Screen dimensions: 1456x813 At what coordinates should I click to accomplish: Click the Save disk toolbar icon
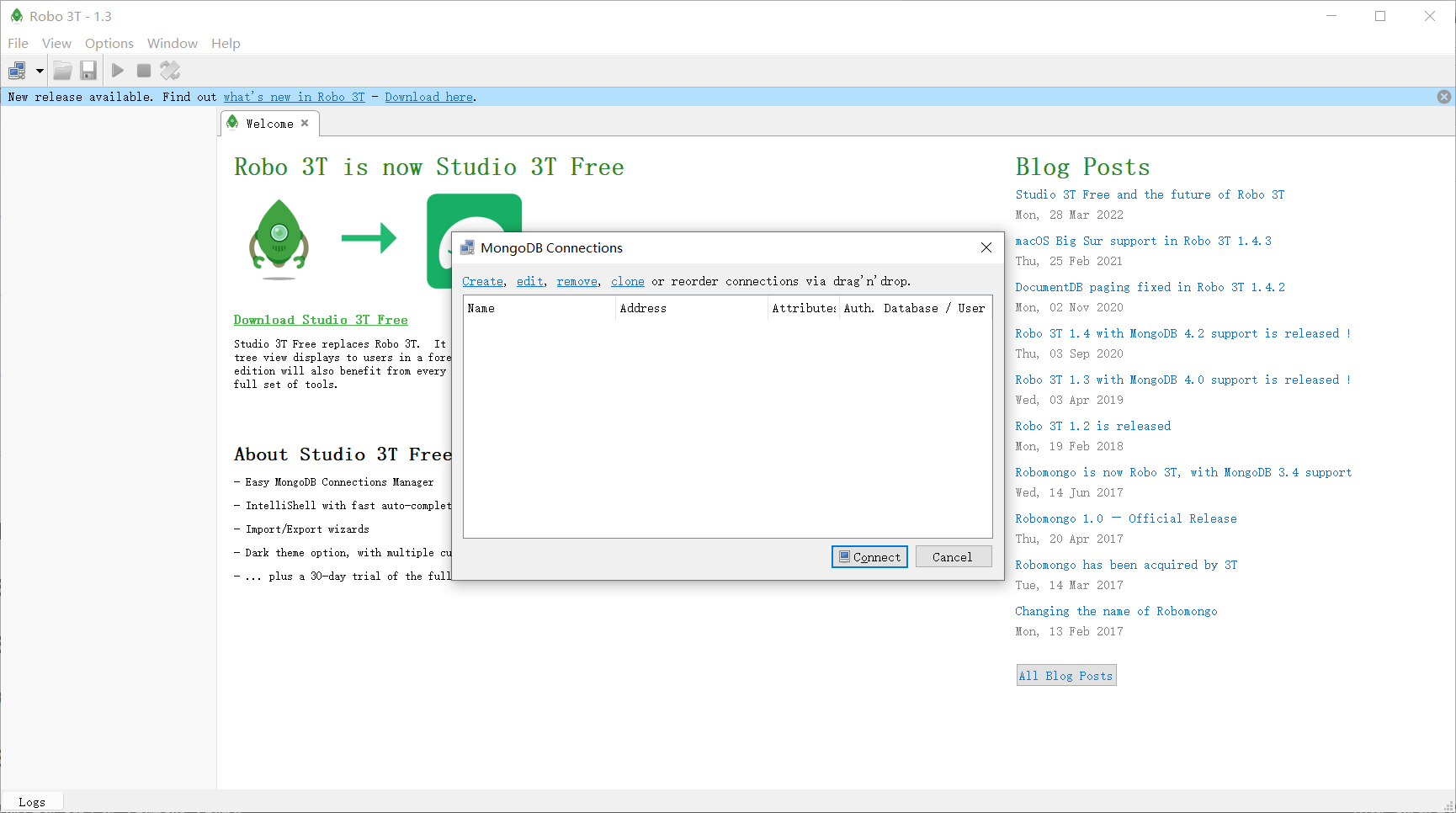[88, 71]
